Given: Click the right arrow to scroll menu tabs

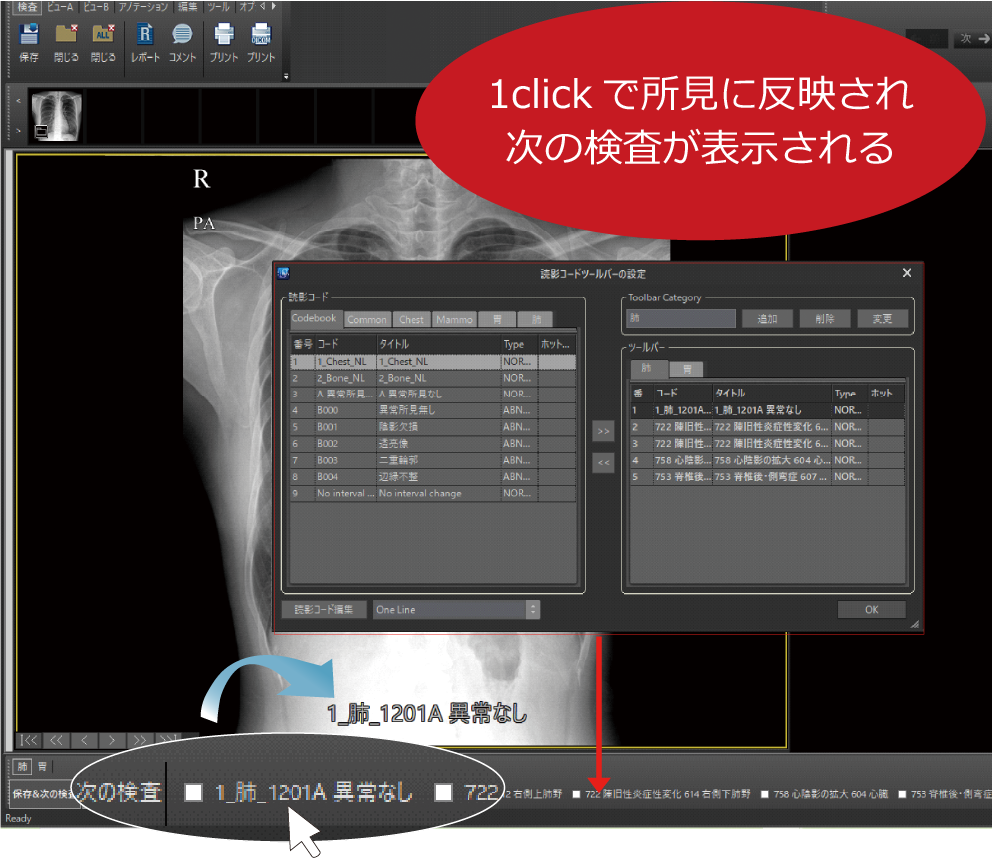Looking at the screenshot, I should click(273, 7).
